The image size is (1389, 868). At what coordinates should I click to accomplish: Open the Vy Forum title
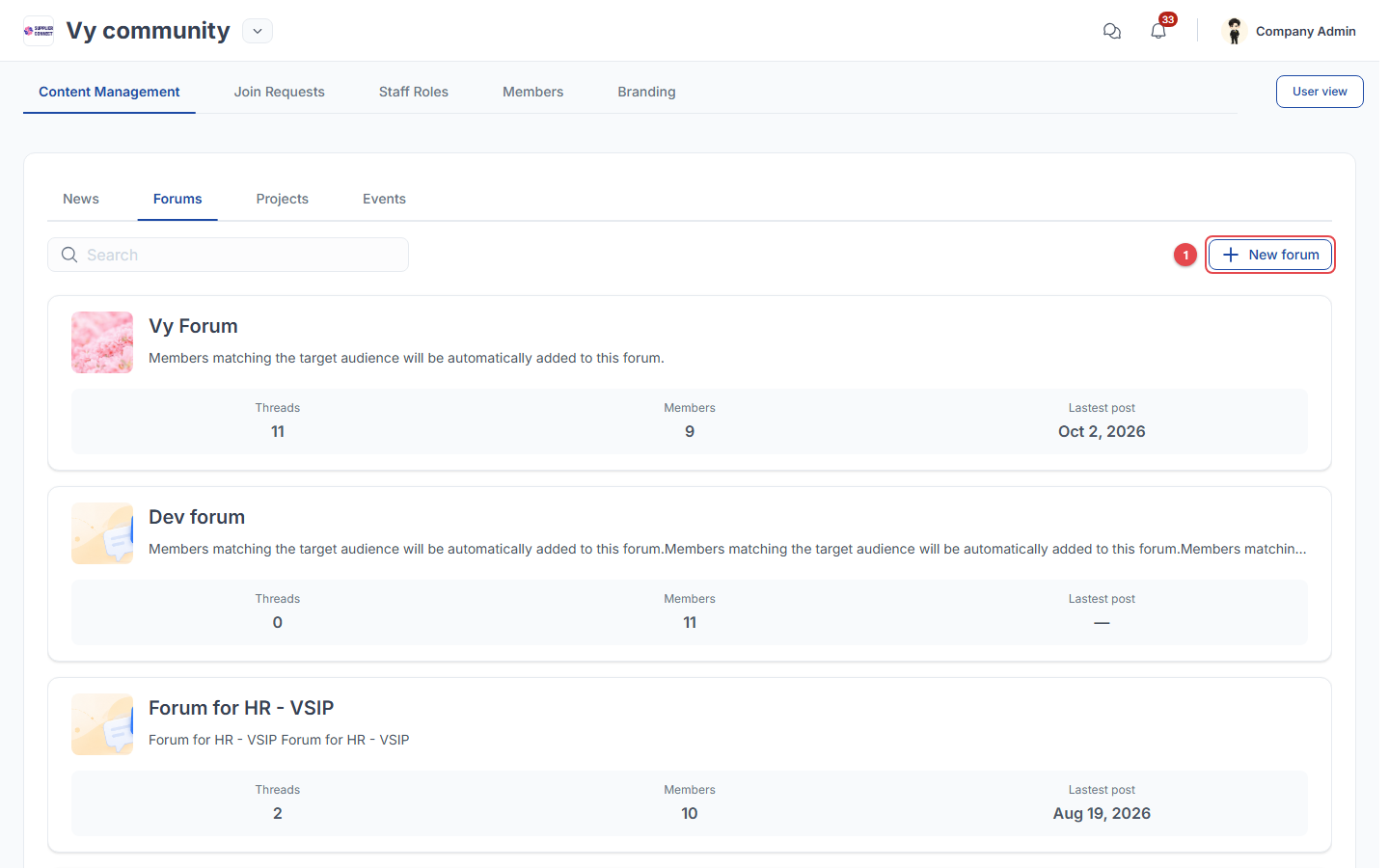(x=193, y=326)
